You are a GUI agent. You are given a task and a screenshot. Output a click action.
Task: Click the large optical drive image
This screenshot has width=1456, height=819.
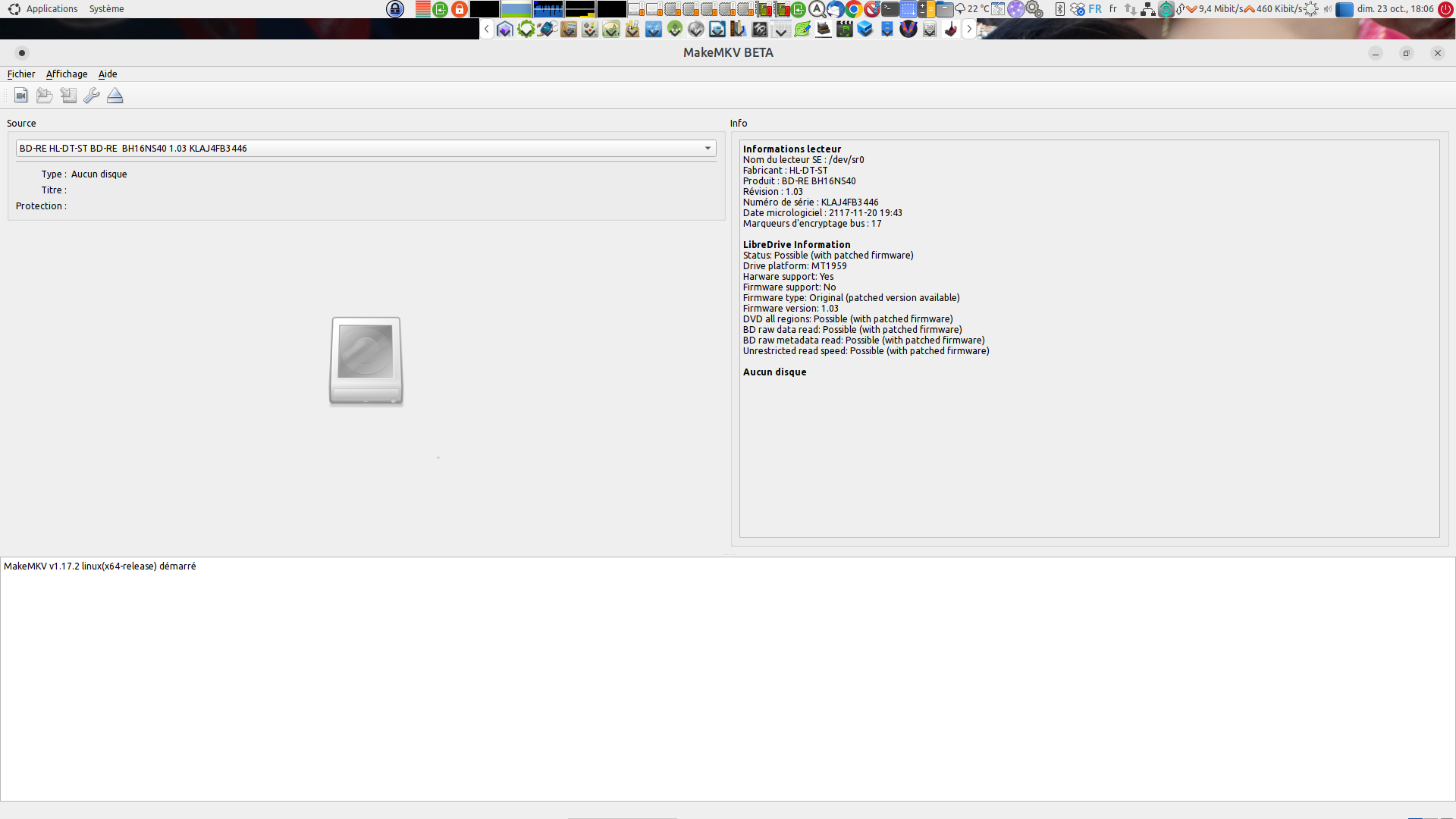click(366, 361)
